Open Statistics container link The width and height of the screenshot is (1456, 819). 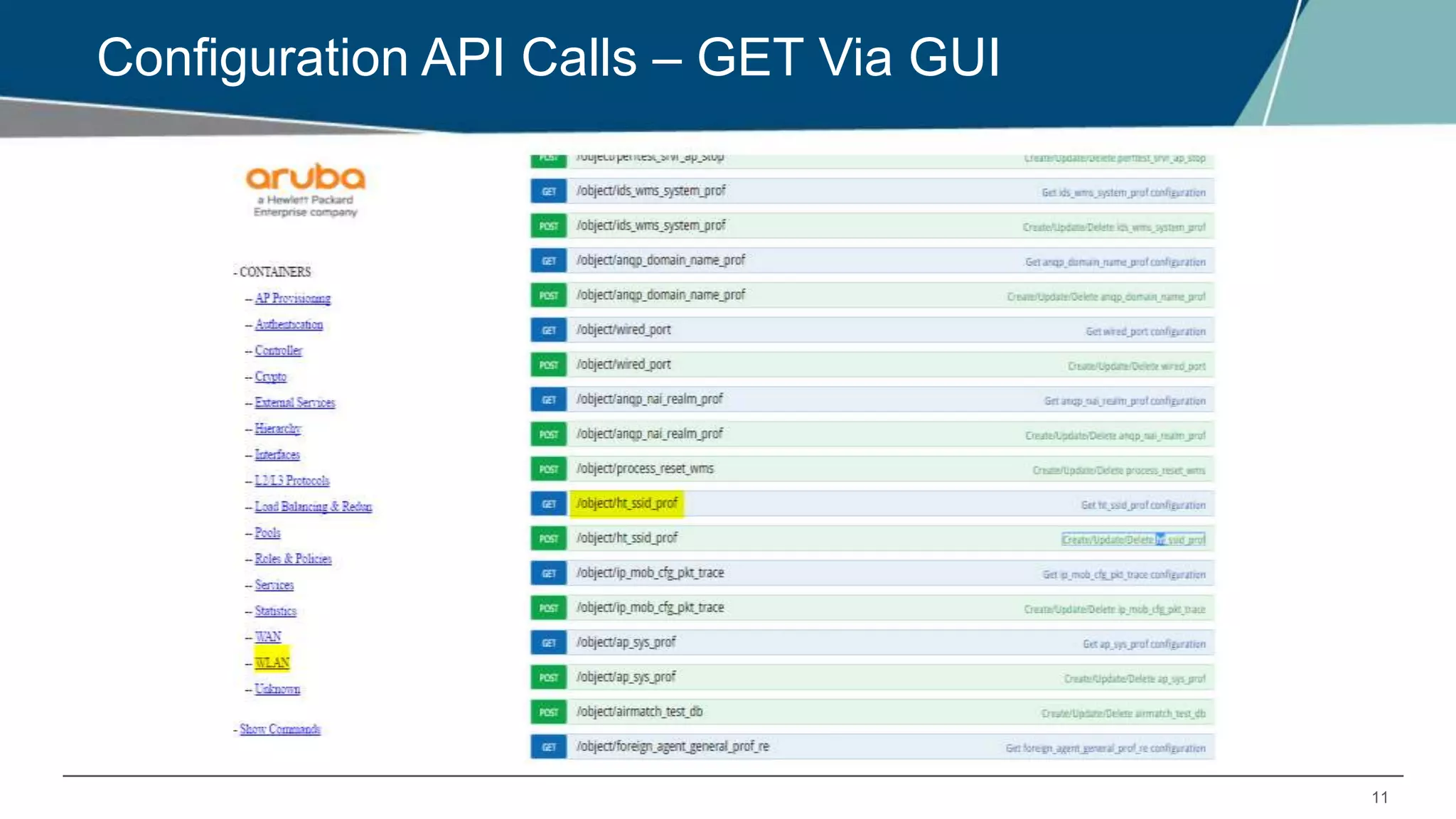point(276,611)
